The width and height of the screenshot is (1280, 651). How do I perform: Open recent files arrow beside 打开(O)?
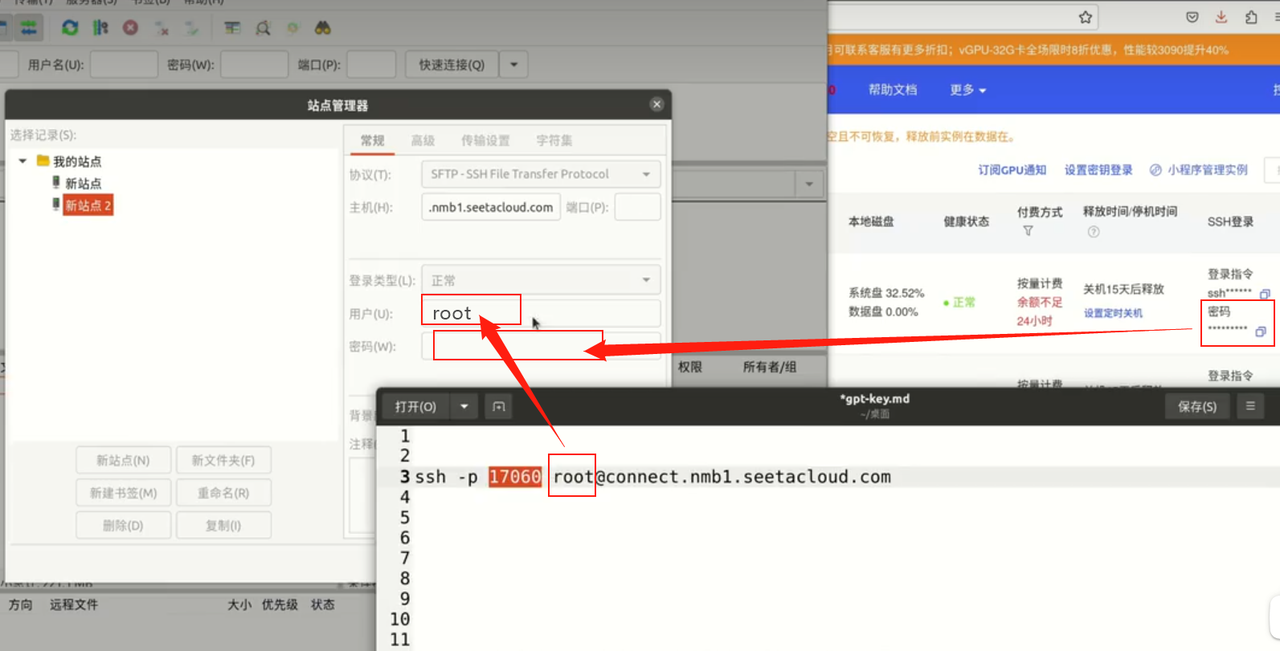(x=464, y=406)
